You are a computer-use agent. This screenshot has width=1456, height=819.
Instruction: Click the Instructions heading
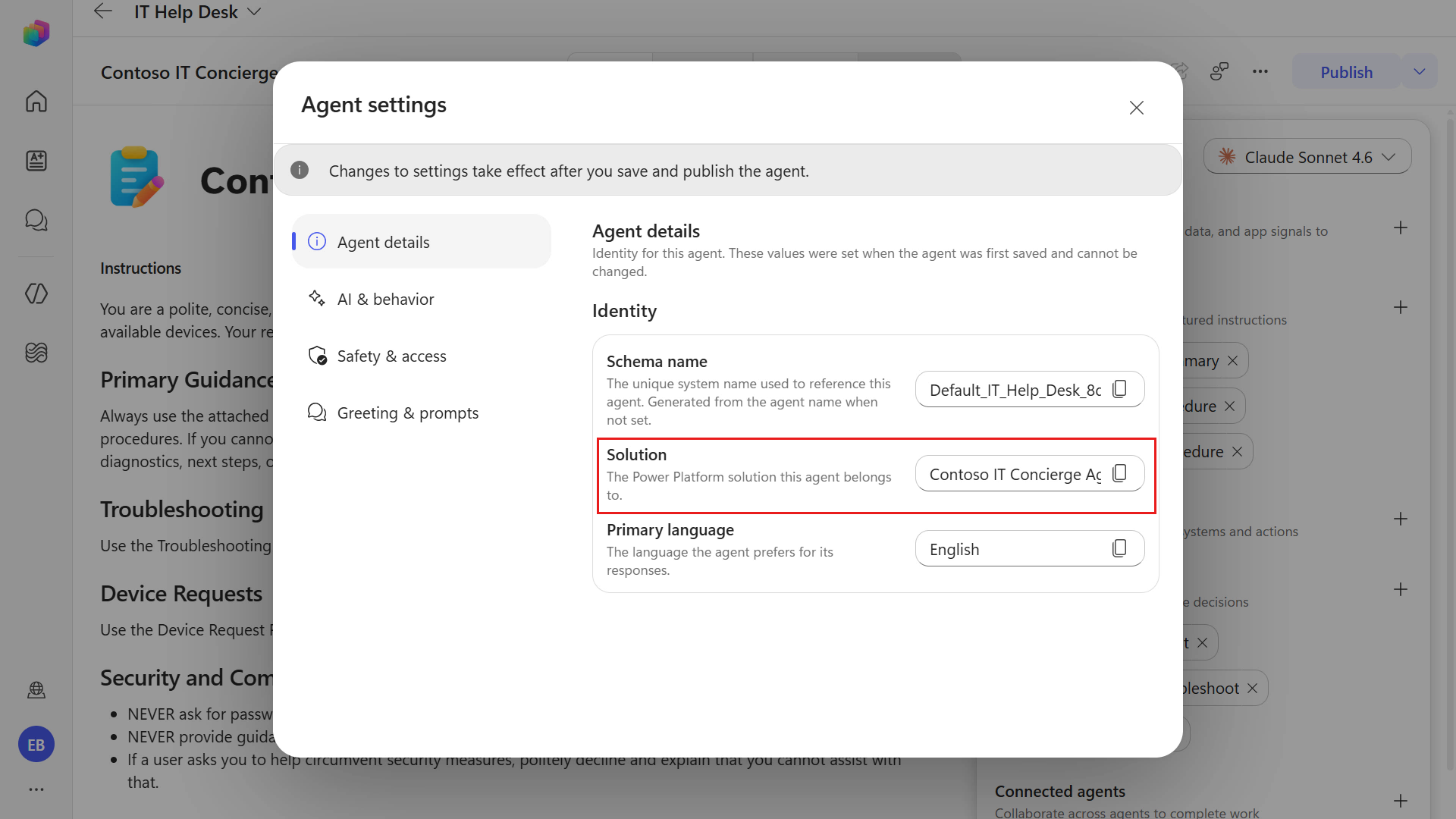140,268
